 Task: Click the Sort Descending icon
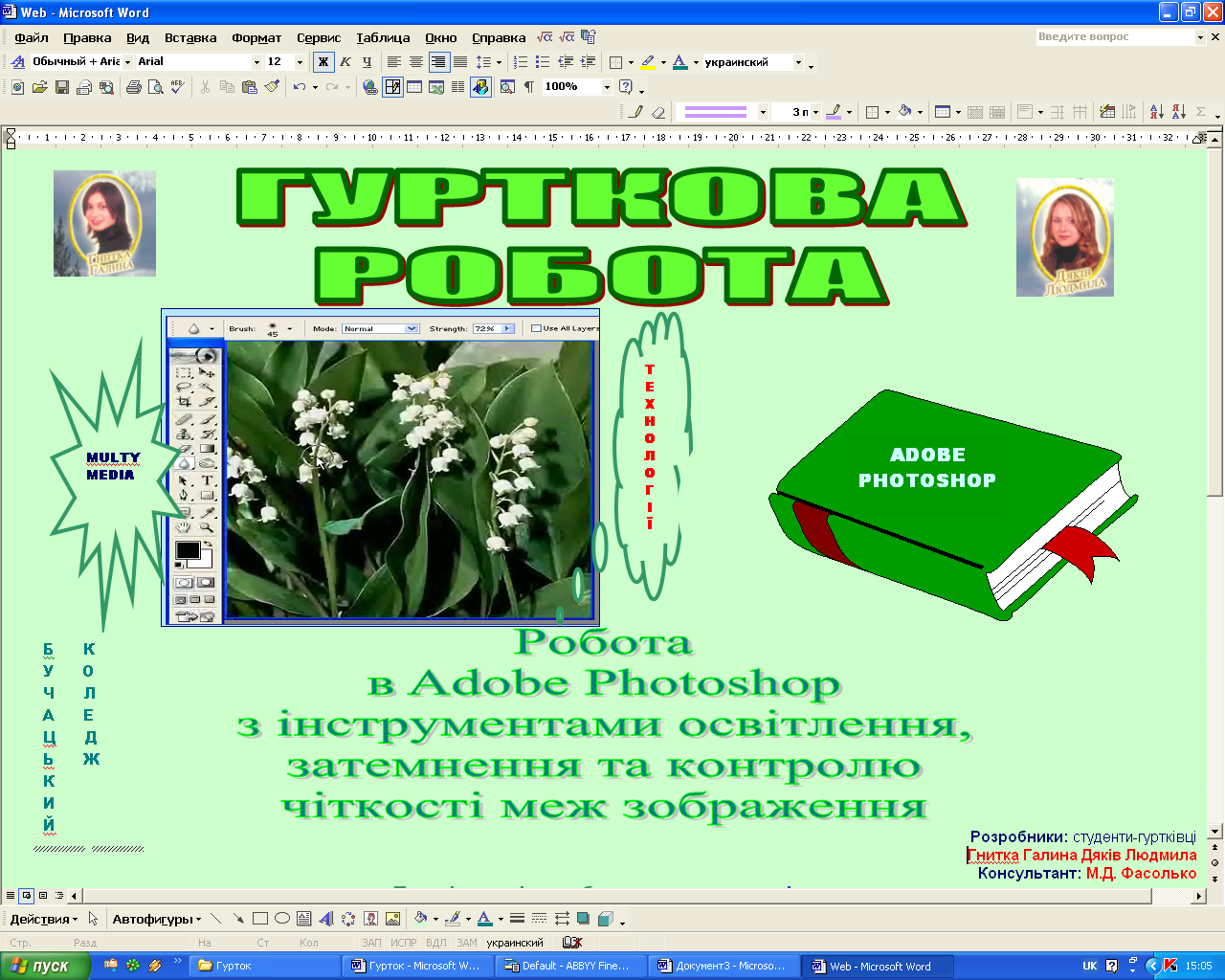pyautogui.click(x=1178, y=112)
